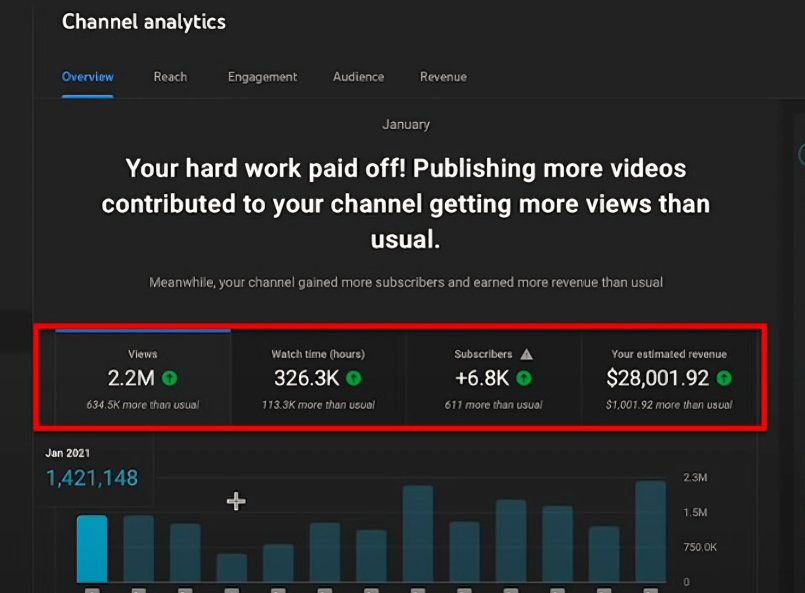The height and width of the screenshot is (593, 805).
Task: Click the Channel analytics heading
Action: point(144,22)
